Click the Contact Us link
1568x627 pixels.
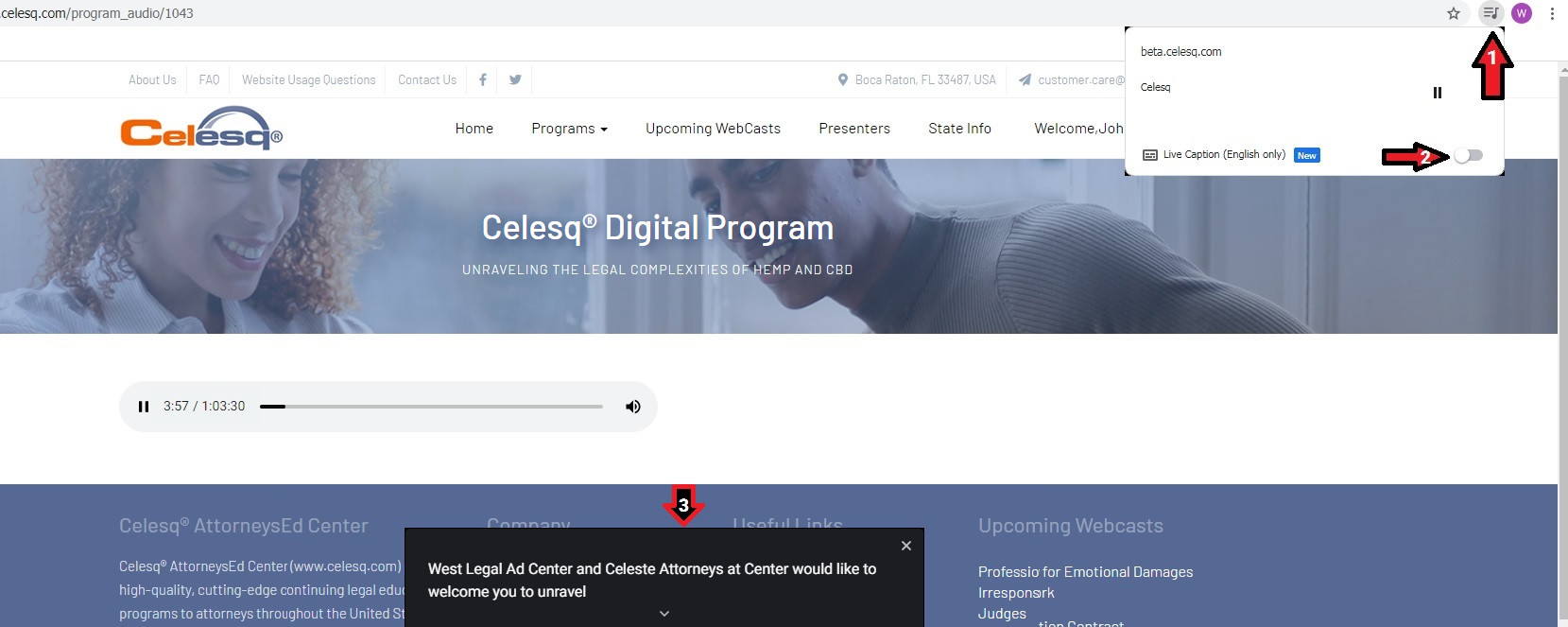pos(427,80)
